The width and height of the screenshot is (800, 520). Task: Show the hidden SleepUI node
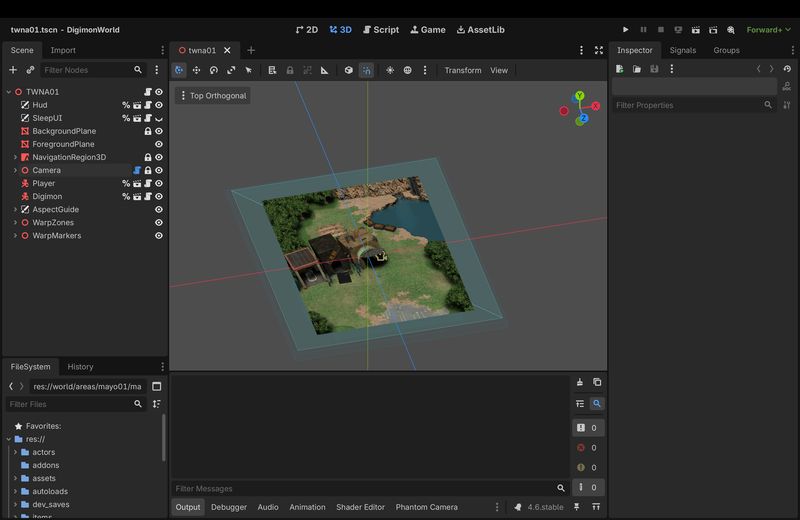pyautogui.click(x=159, y=118)
